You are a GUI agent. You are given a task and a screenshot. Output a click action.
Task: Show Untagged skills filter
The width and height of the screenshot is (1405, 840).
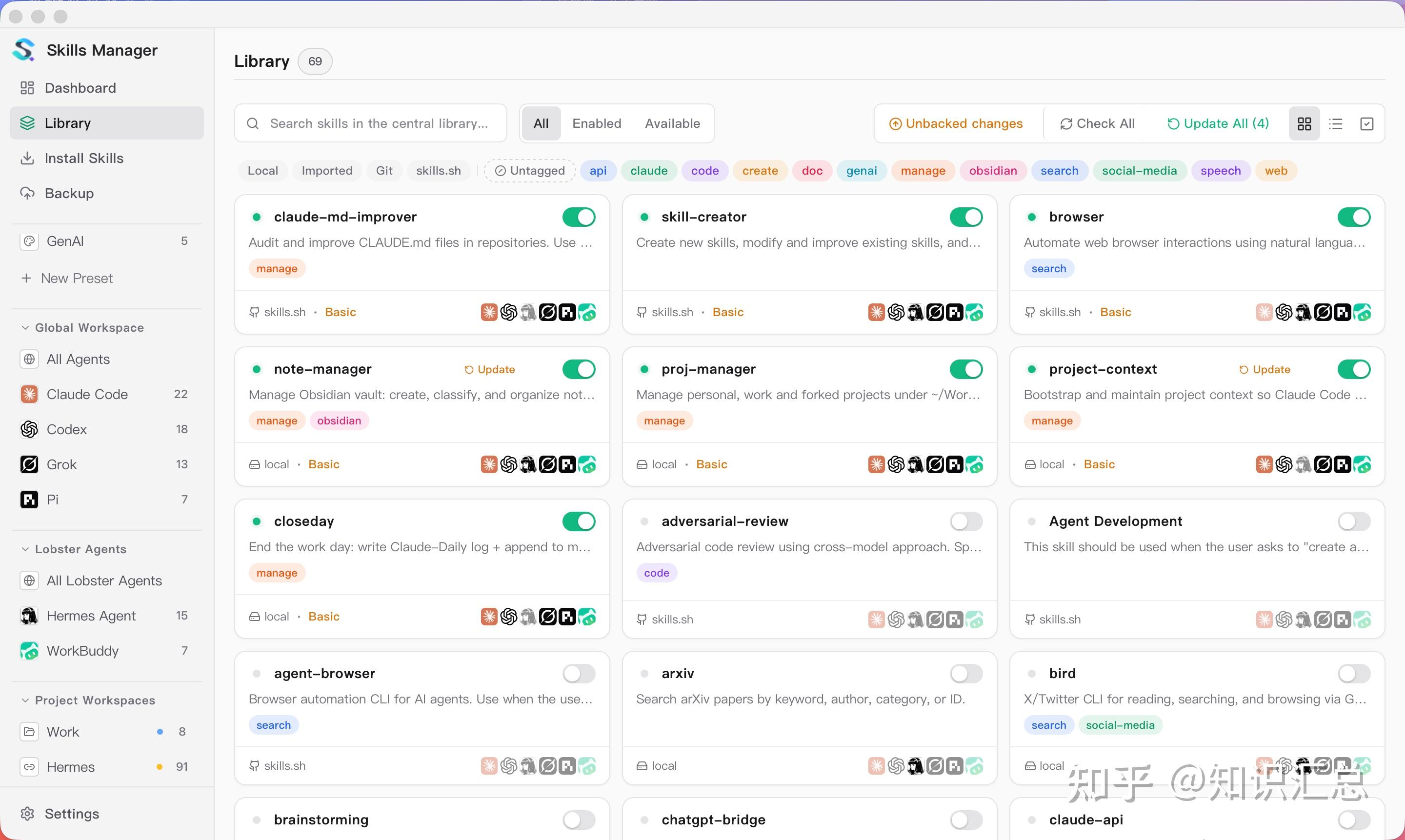coord(530,170)
